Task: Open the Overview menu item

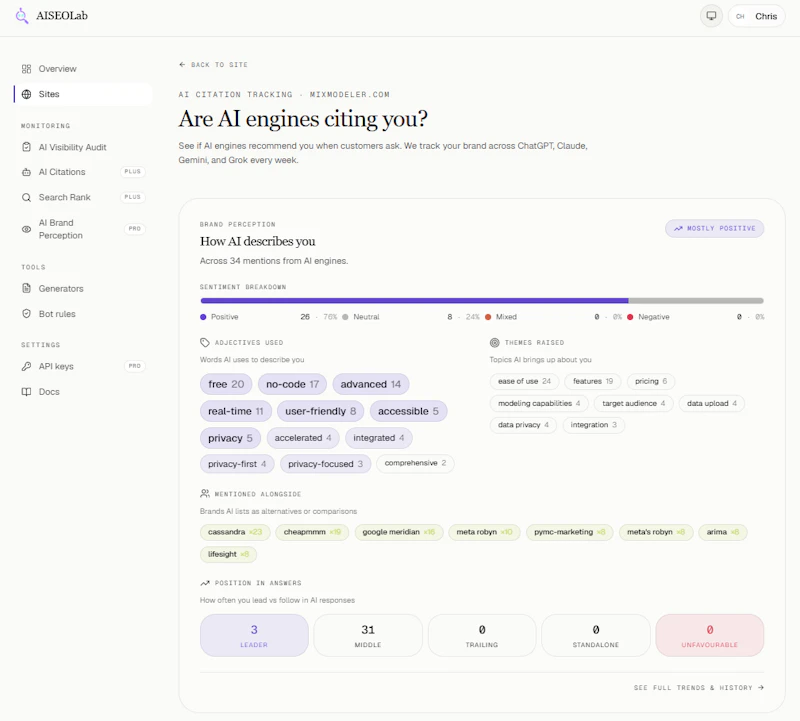Action: tap(83, 69)
